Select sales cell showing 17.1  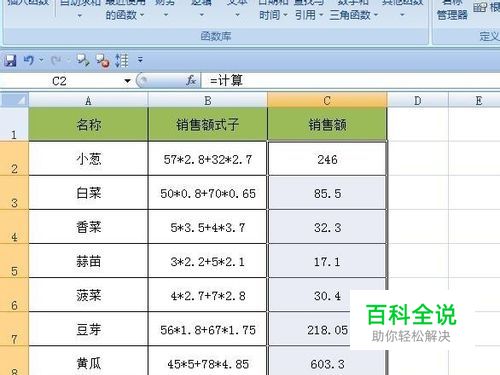pos(327,261)
